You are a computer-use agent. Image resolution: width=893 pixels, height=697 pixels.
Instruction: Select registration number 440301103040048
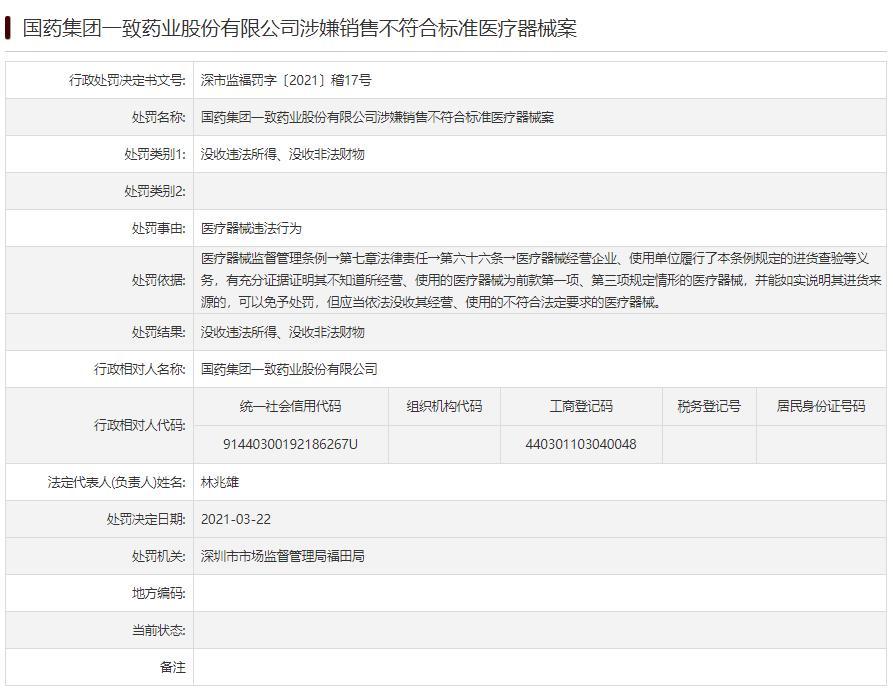tap(581, 444)
